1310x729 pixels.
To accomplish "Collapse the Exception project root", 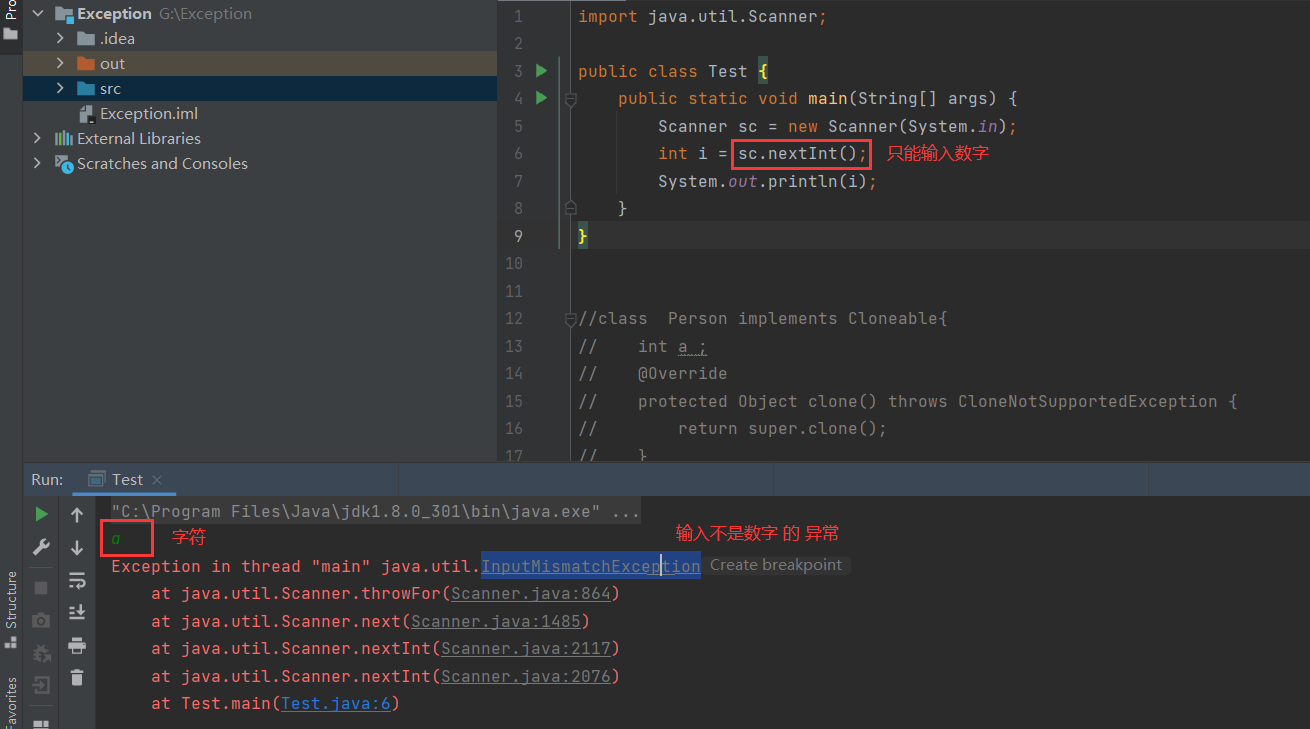I will coord(37,14).
